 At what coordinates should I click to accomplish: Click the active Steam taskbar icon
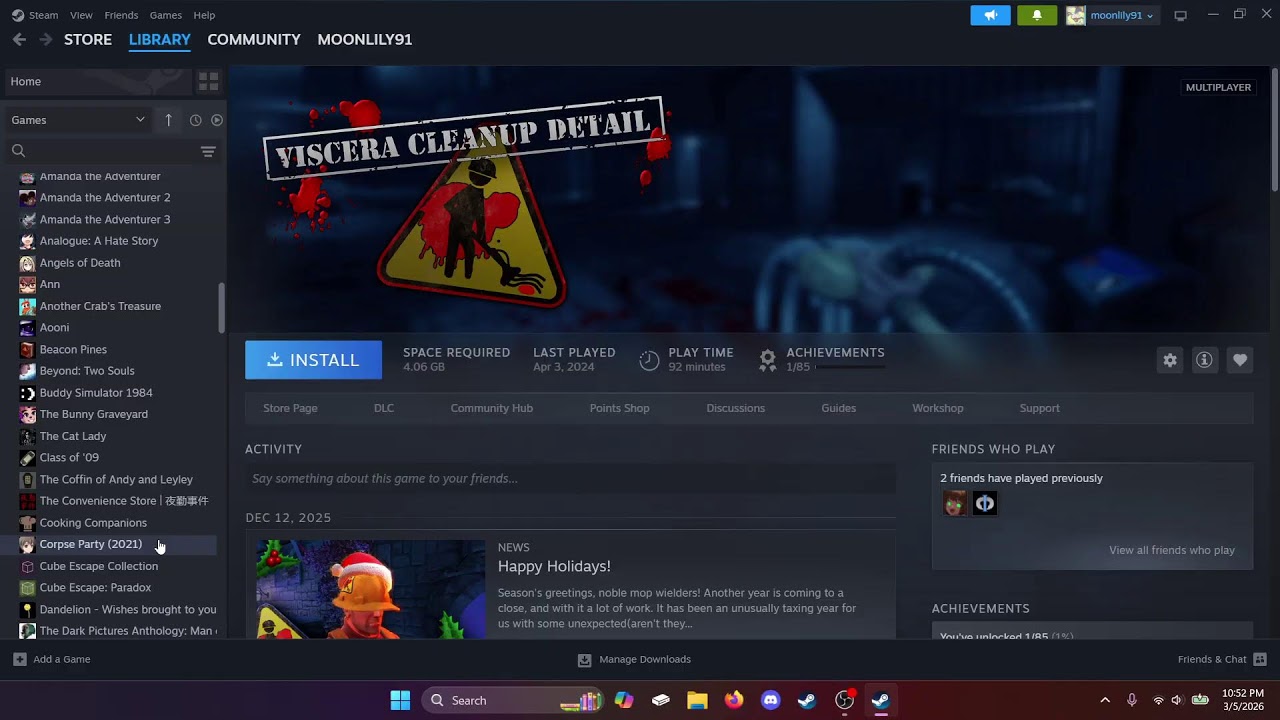click(880, 700)
